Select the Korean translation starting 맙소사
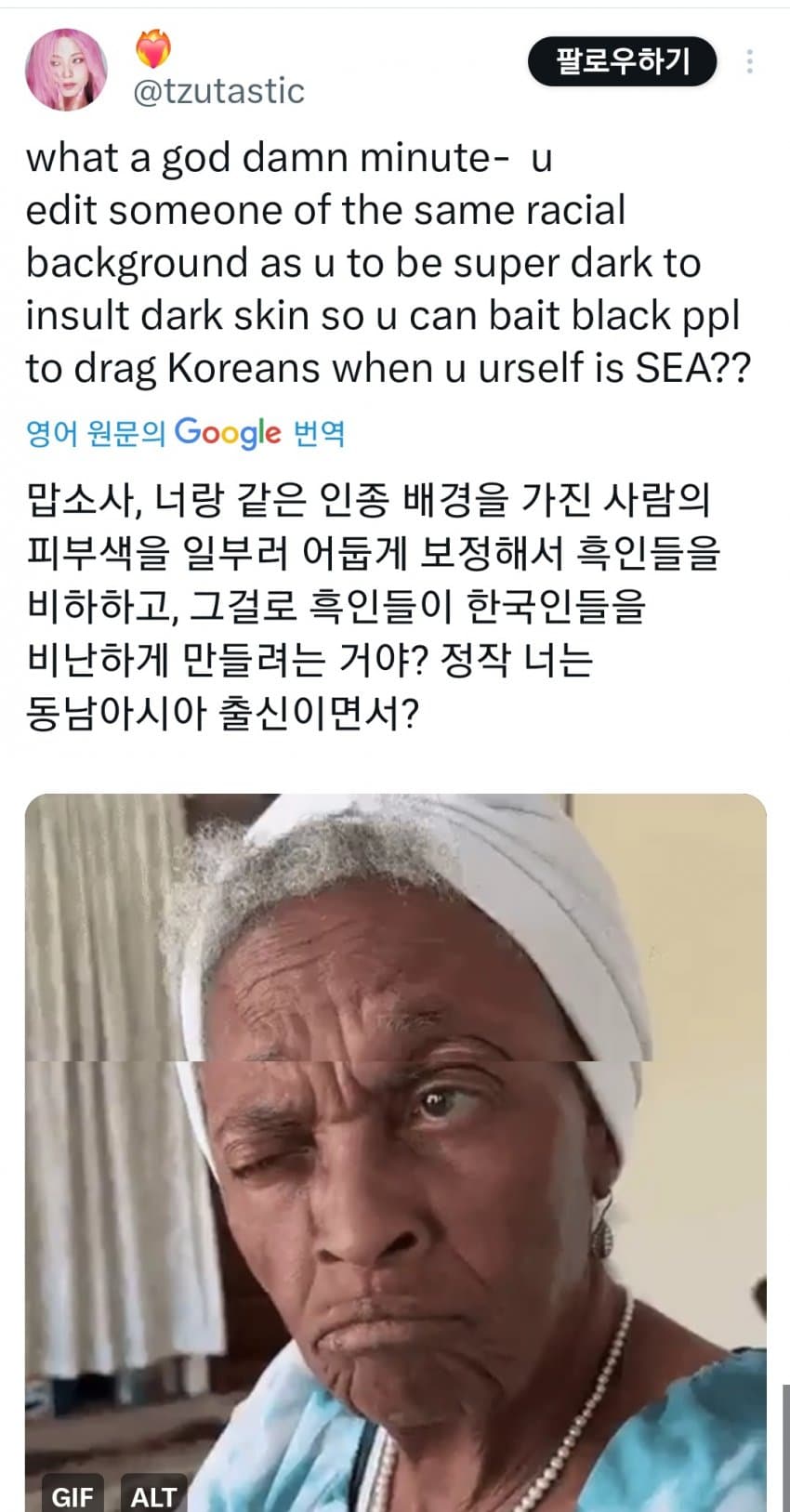This screenshot has height=1512, width=790. (374, 606)
